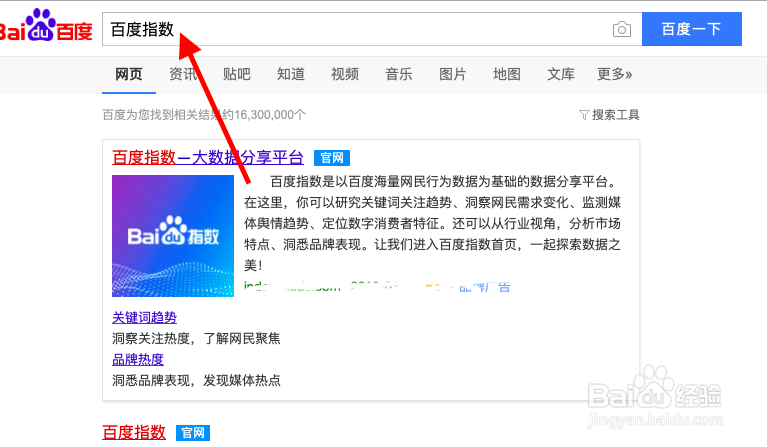Image resolution: width=767 pixels, height=447 pixels.
Task: Click the Baidu logo
Action: pyautogui.click(x=46, y=26)
